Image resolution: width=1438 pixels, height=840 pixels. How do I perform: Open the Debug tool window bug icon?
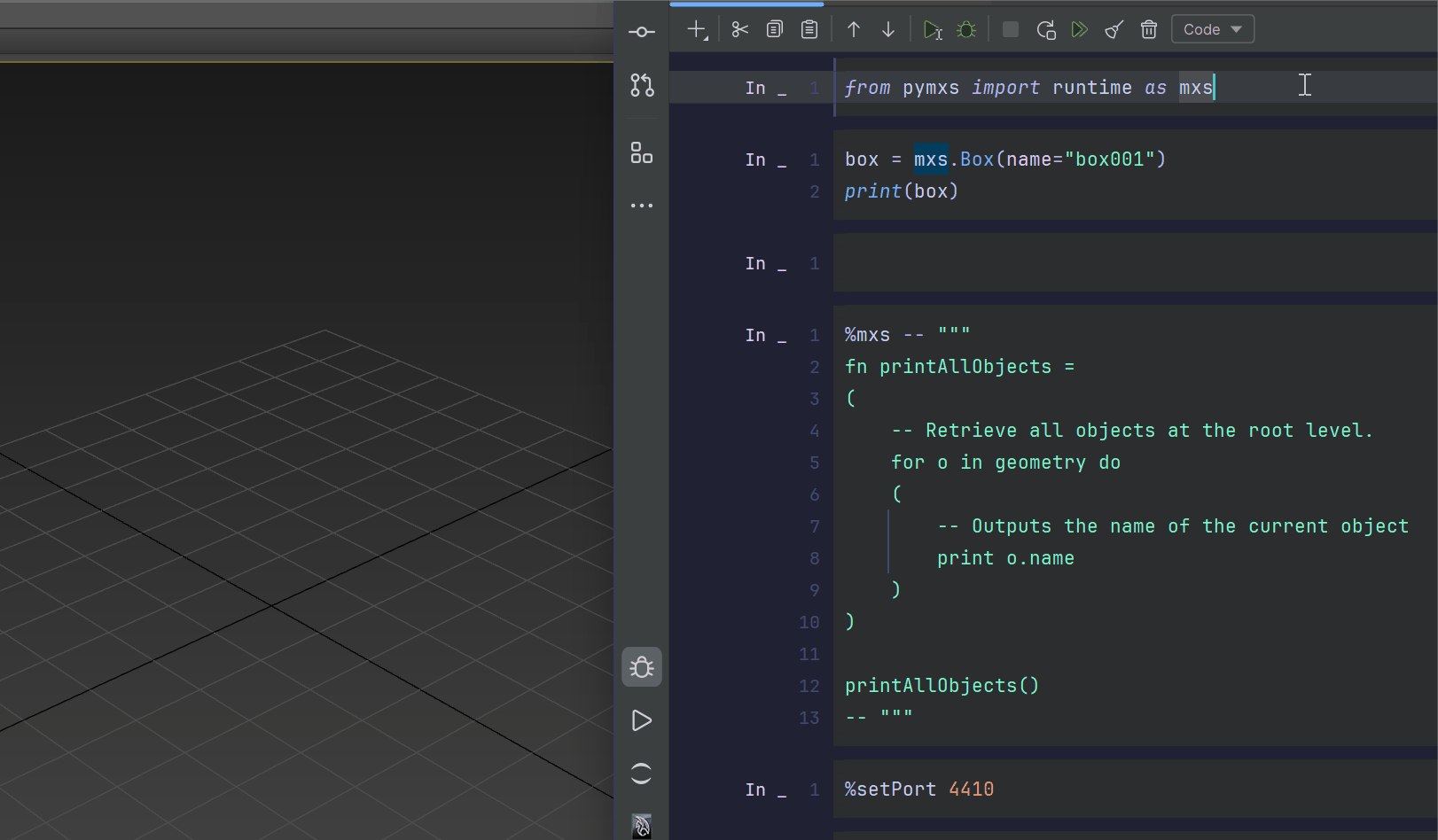[642, 667]
